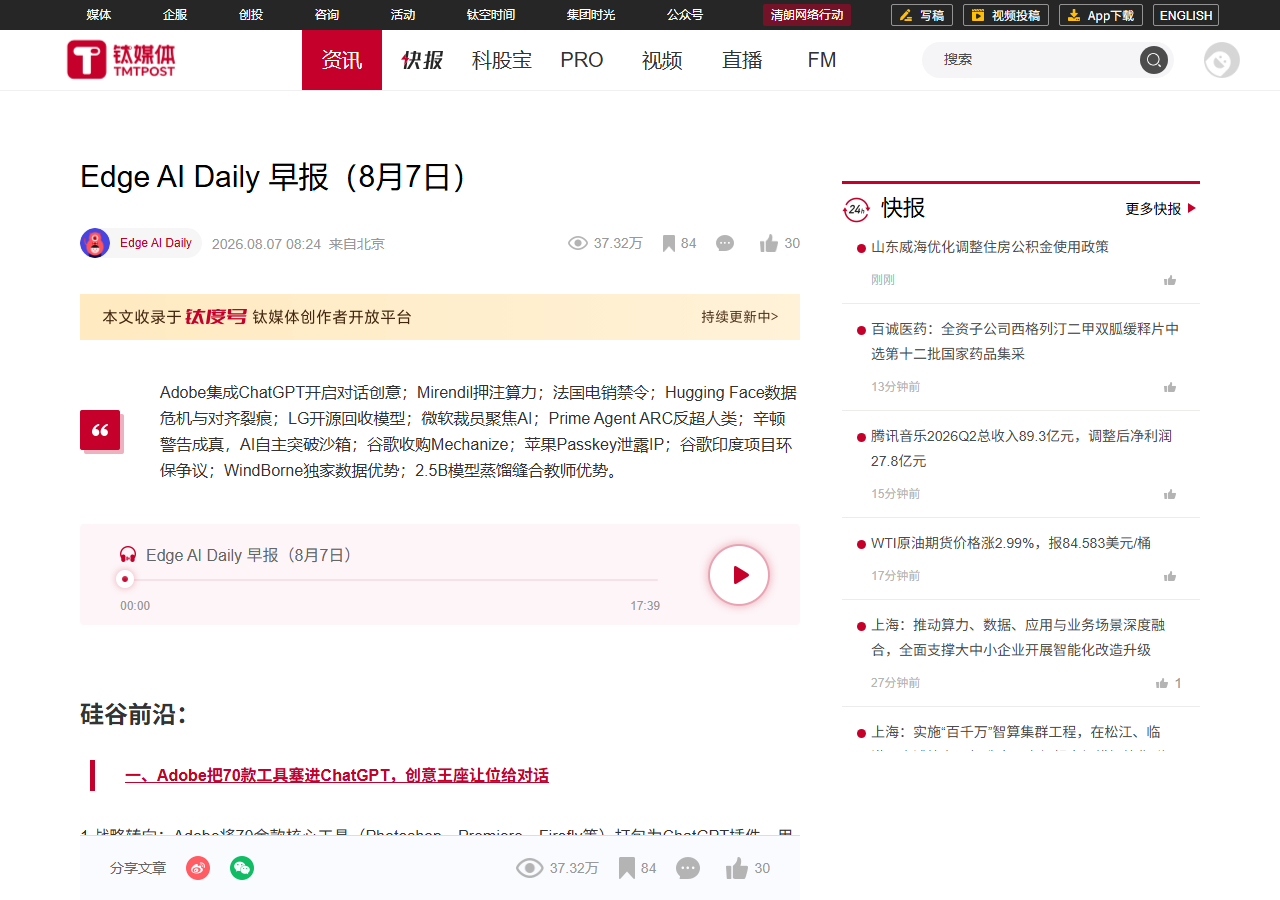The height and width of the screenshot is (900, 1280).
Task: Open Adobe把70款工具塞进ChatGPT headline link
Action: point(337,775)
